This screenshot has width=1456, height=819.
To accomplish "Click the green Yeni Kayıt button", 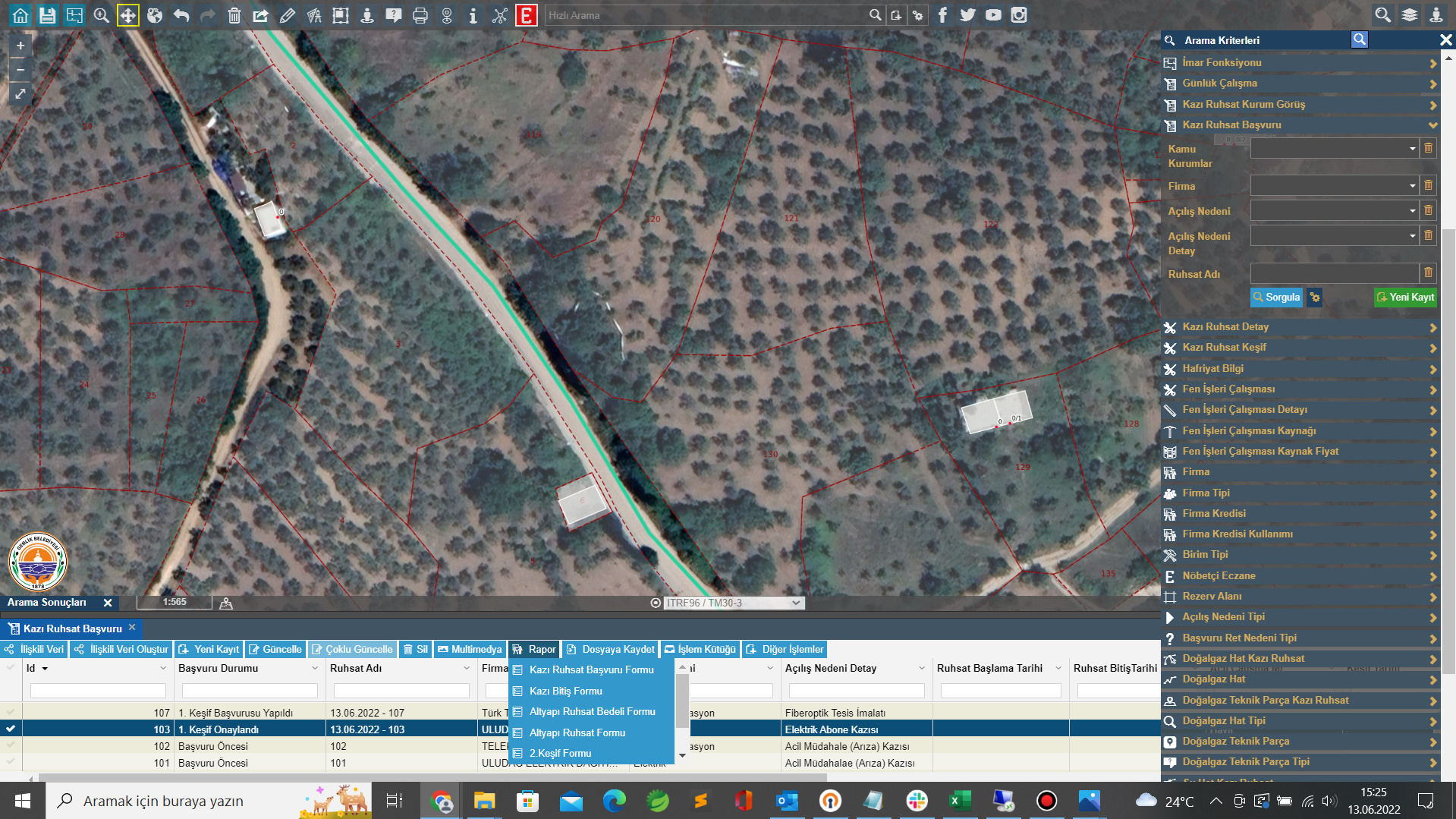I will 1405,298.
